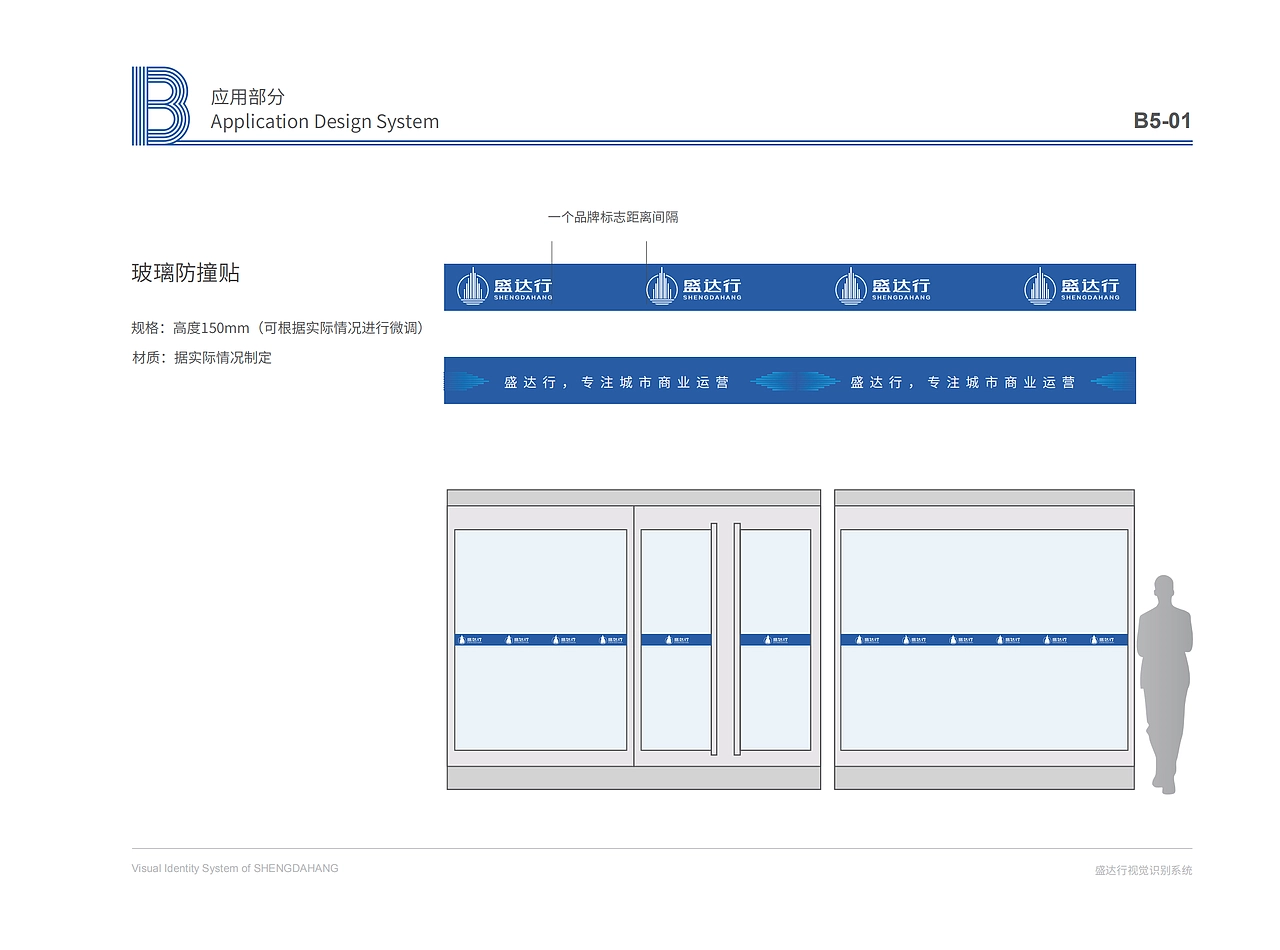The height and width of the screenshot is (950, 1280).
Task: Select the 应用部分 heading text
Action: click(247, 97)
